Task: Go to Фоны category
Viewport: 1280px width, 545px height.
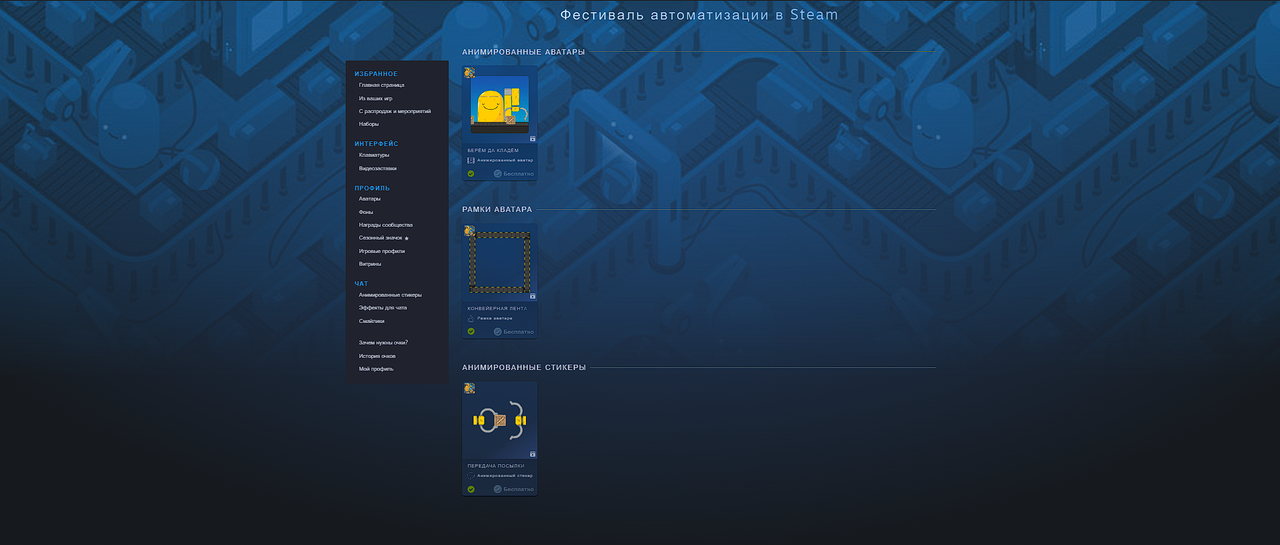Action: tap(366, 212)
